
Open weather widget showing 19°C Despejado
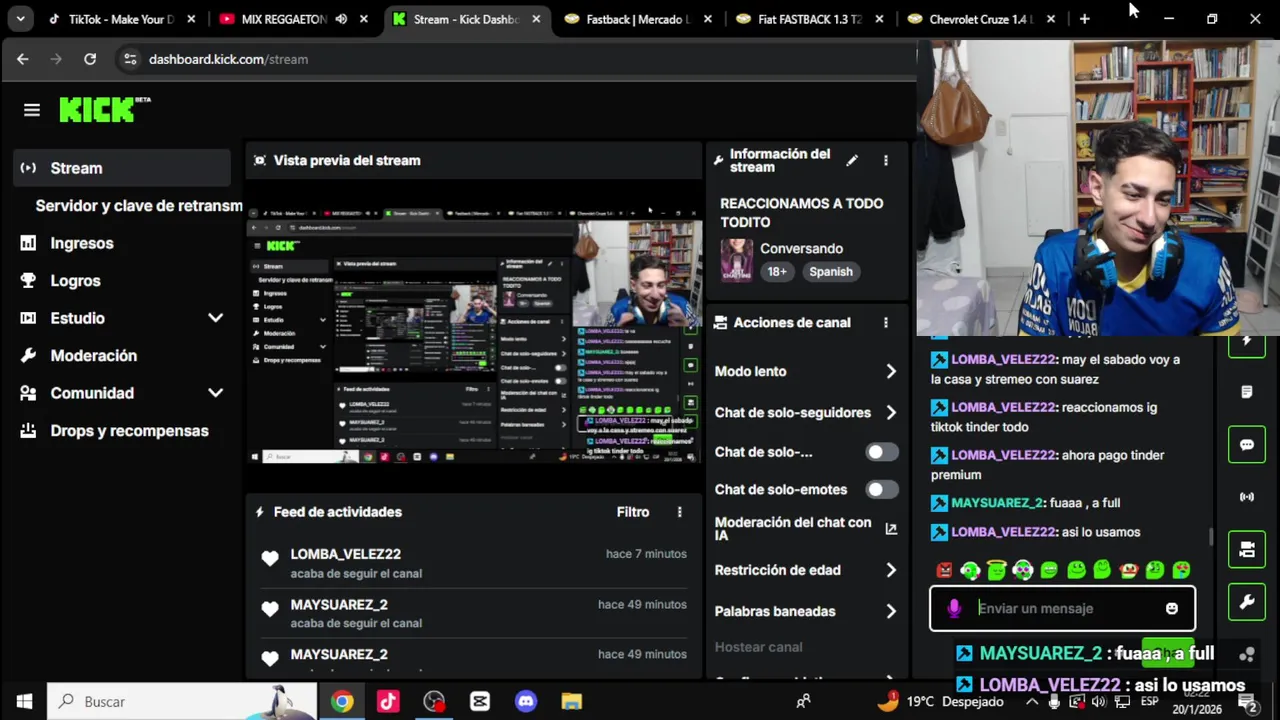coord(940,702)
